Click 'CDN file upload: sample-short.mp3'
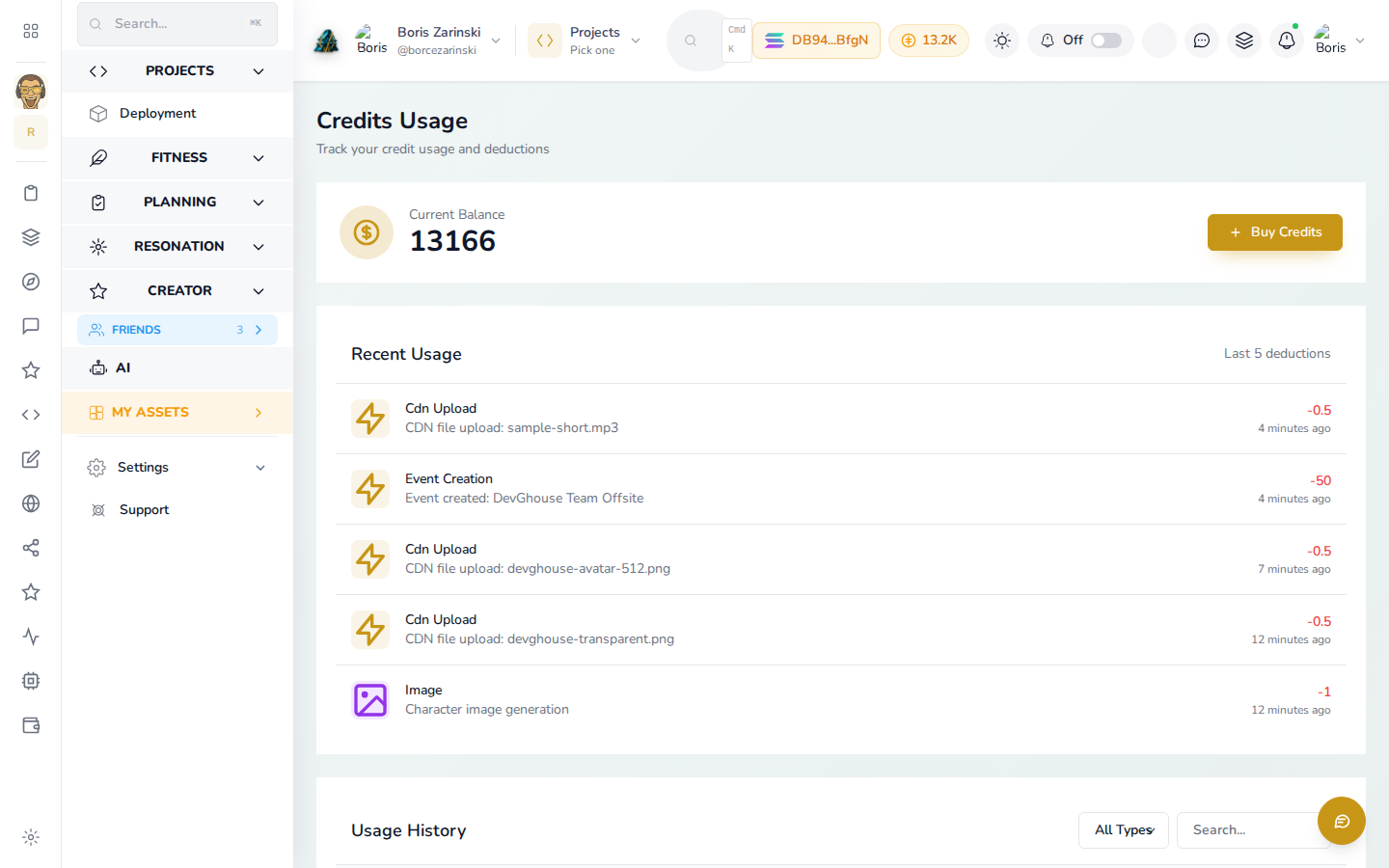The width and height of the screenshot is (1389, 868). [512, 428]
